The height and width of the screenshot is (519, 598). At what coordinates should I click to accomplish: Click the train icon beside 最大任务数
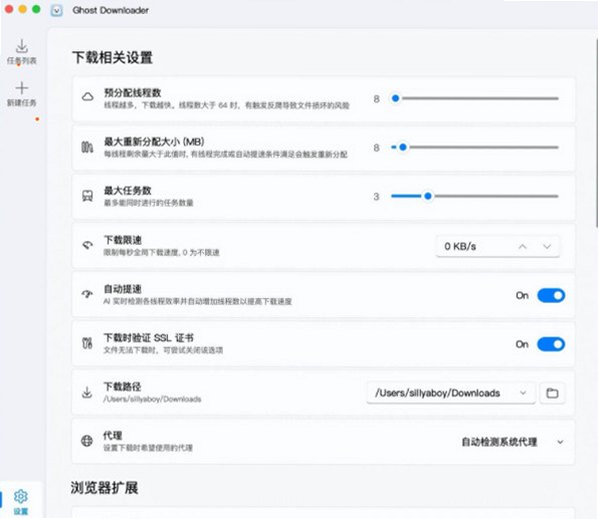pyautogui.click(x=88, y=196)
